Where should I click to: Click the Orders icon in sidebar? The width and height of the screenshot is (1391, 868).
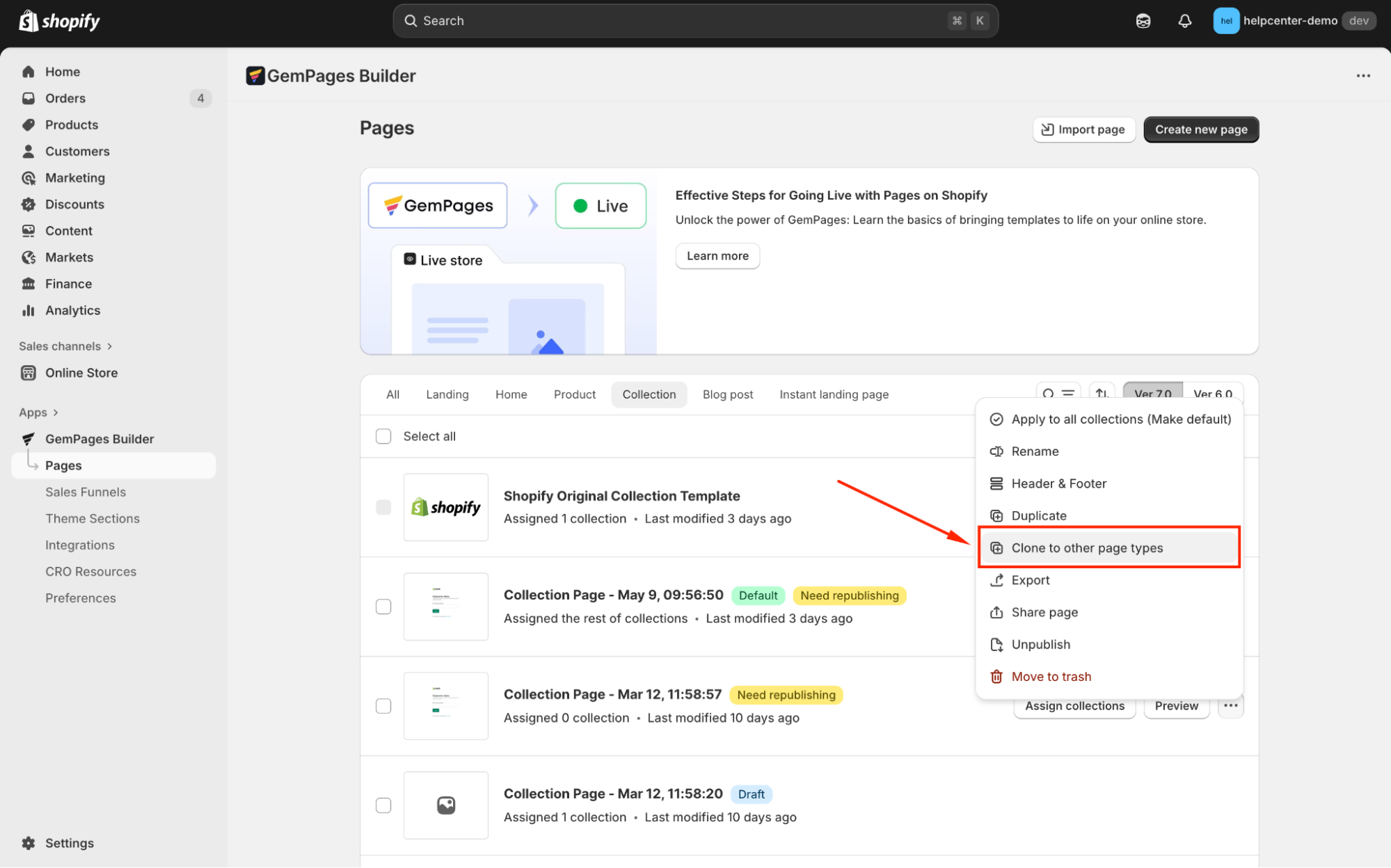point(29,98)
